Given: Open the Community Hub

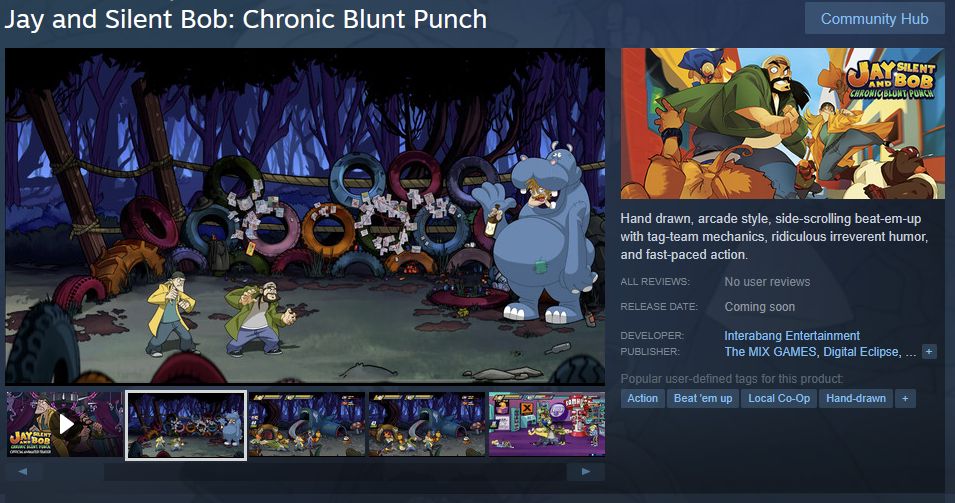Looking at the screenshot, I should tap(874, 19).
